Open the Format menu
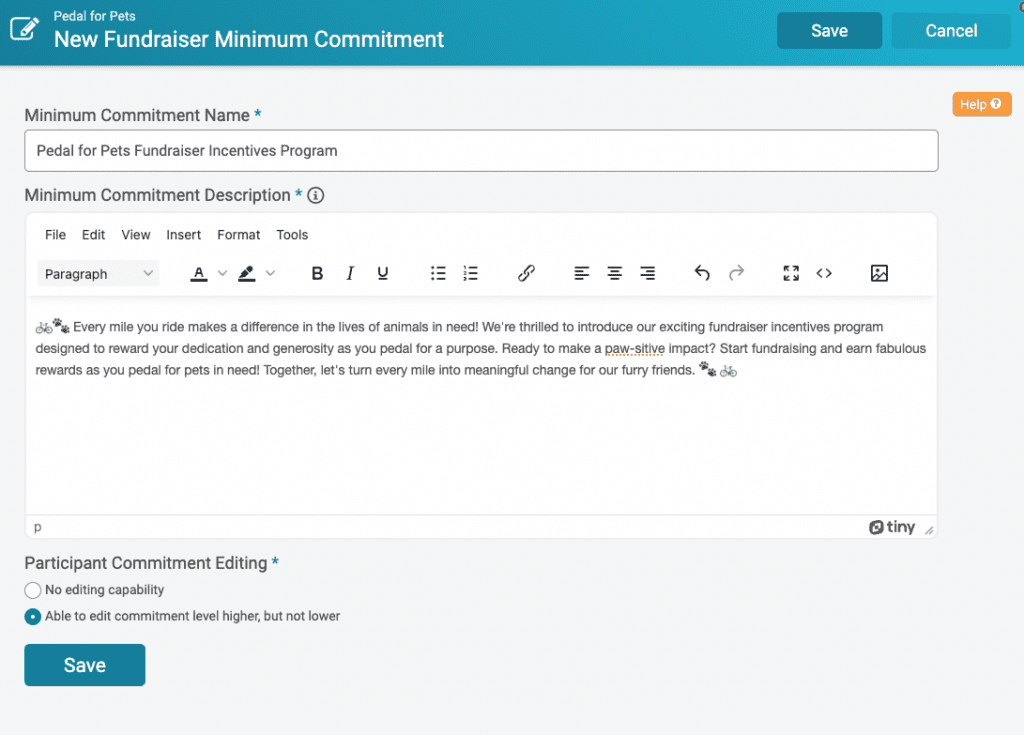Viewport: 1024px width, 735px height. point(238,235)
